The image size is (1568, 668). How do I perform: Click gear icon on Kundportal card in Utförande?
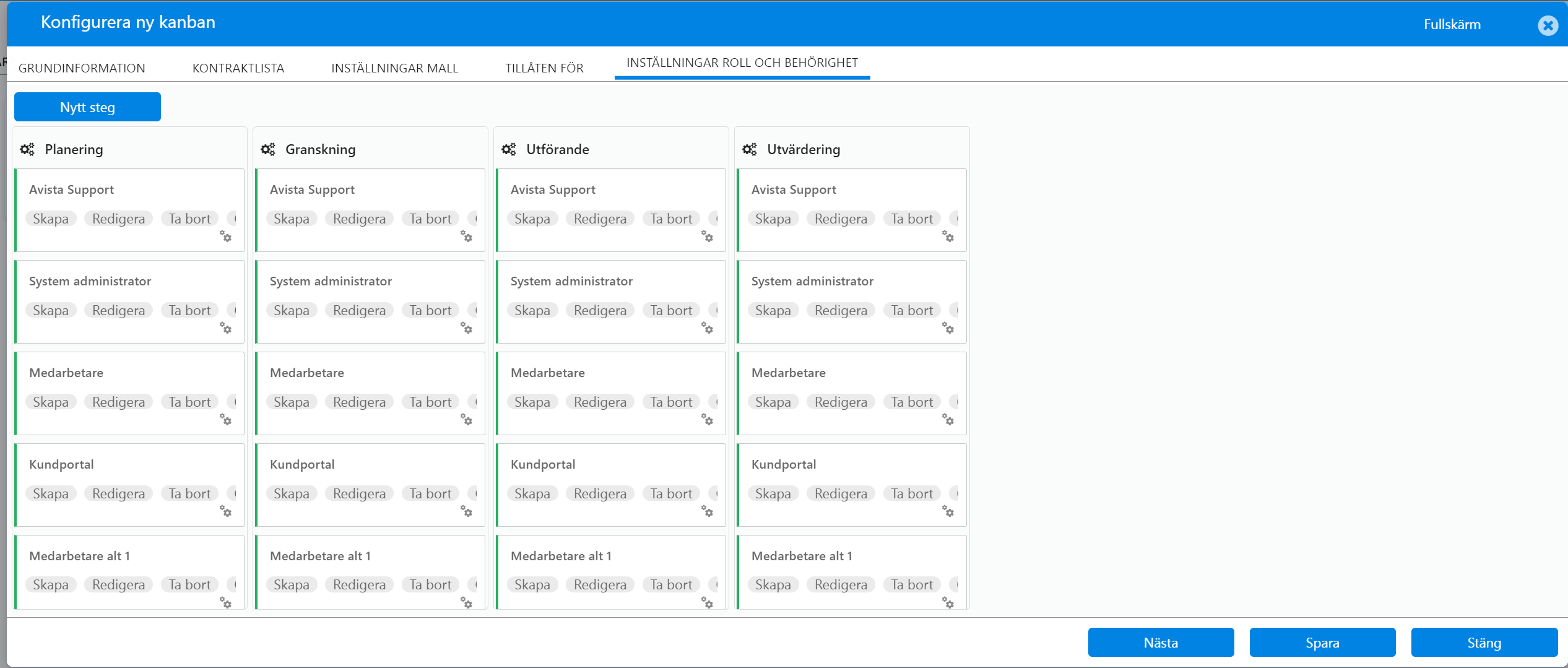coord(708,511)
